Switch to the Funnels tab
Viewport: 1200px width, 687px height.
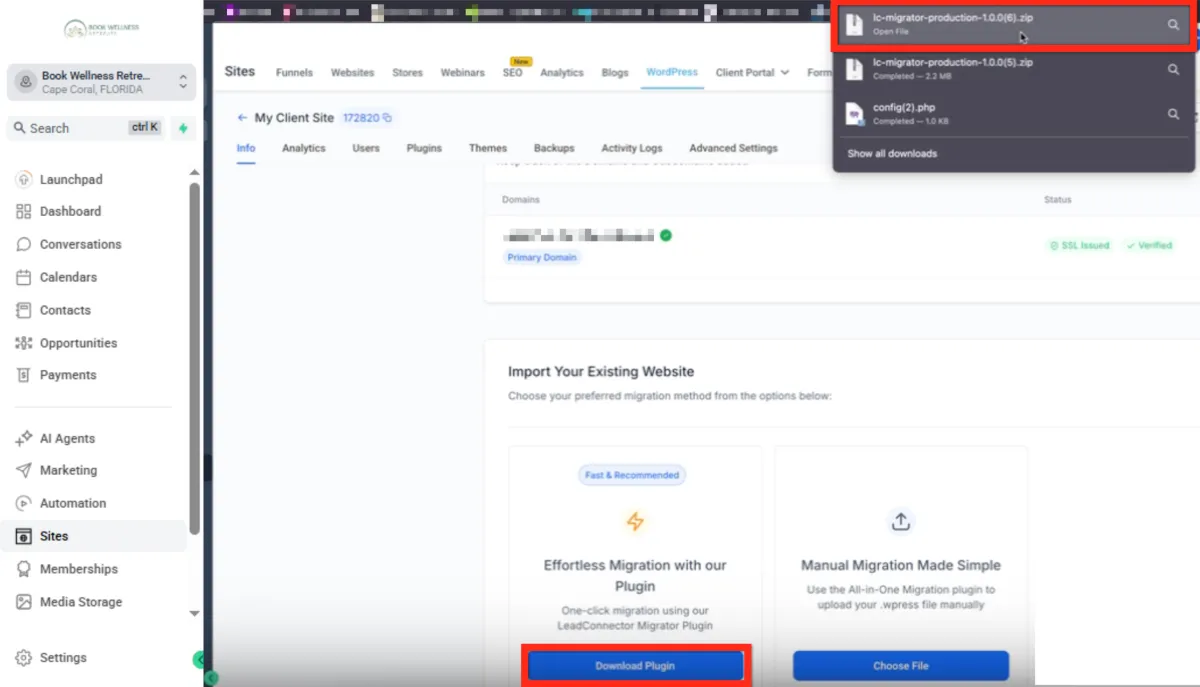pos(294,73)
